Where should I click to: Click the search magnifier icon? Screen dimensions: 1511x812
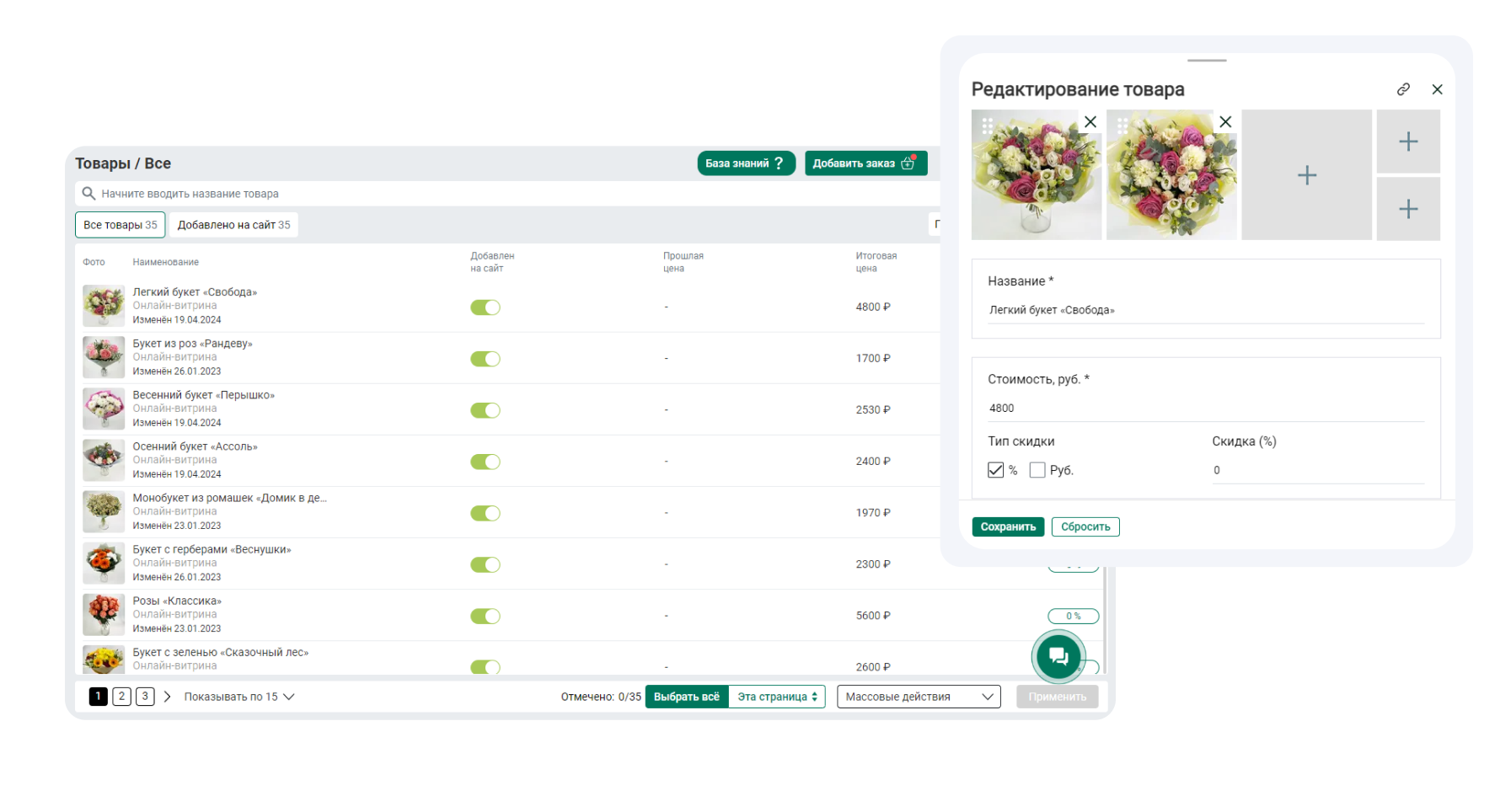pyautogui.click(x=88, y=194)
